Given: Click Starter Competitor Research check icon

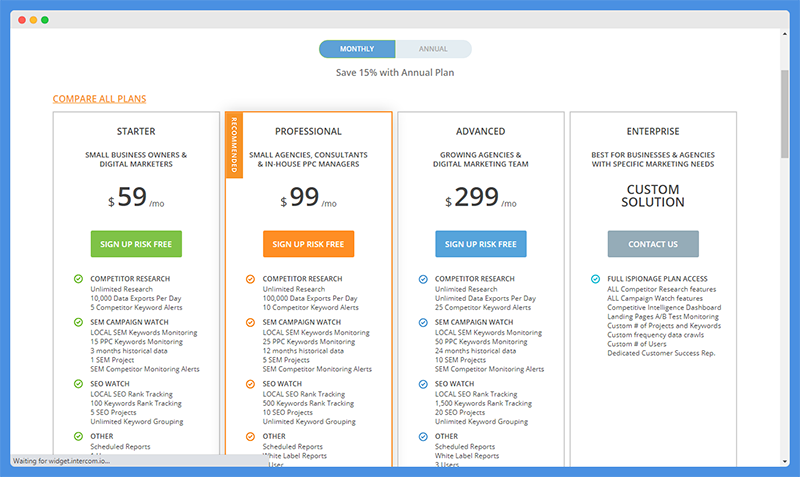Looking at the screenshot, I should click(x=78, y=279).
